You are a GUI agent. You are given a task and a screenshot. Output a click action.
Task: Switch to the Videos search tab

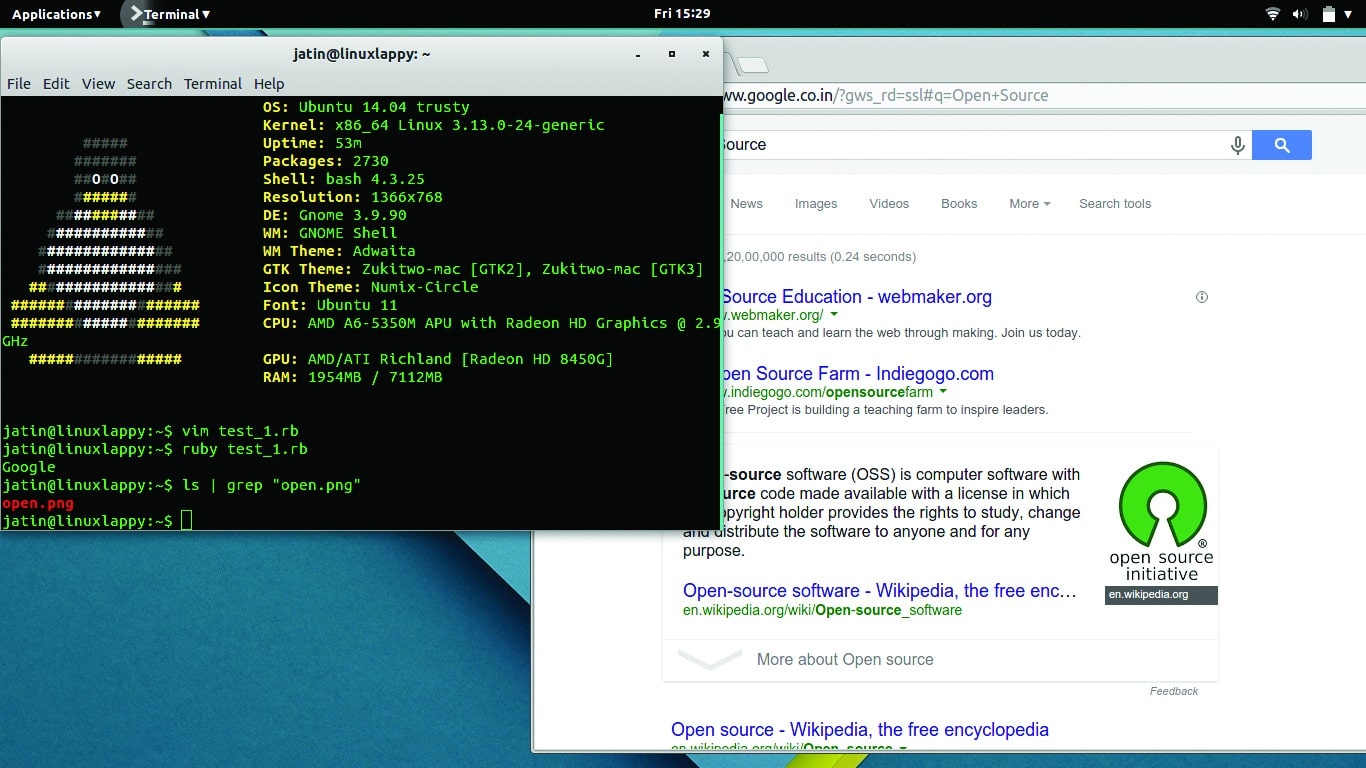[889, 204]
